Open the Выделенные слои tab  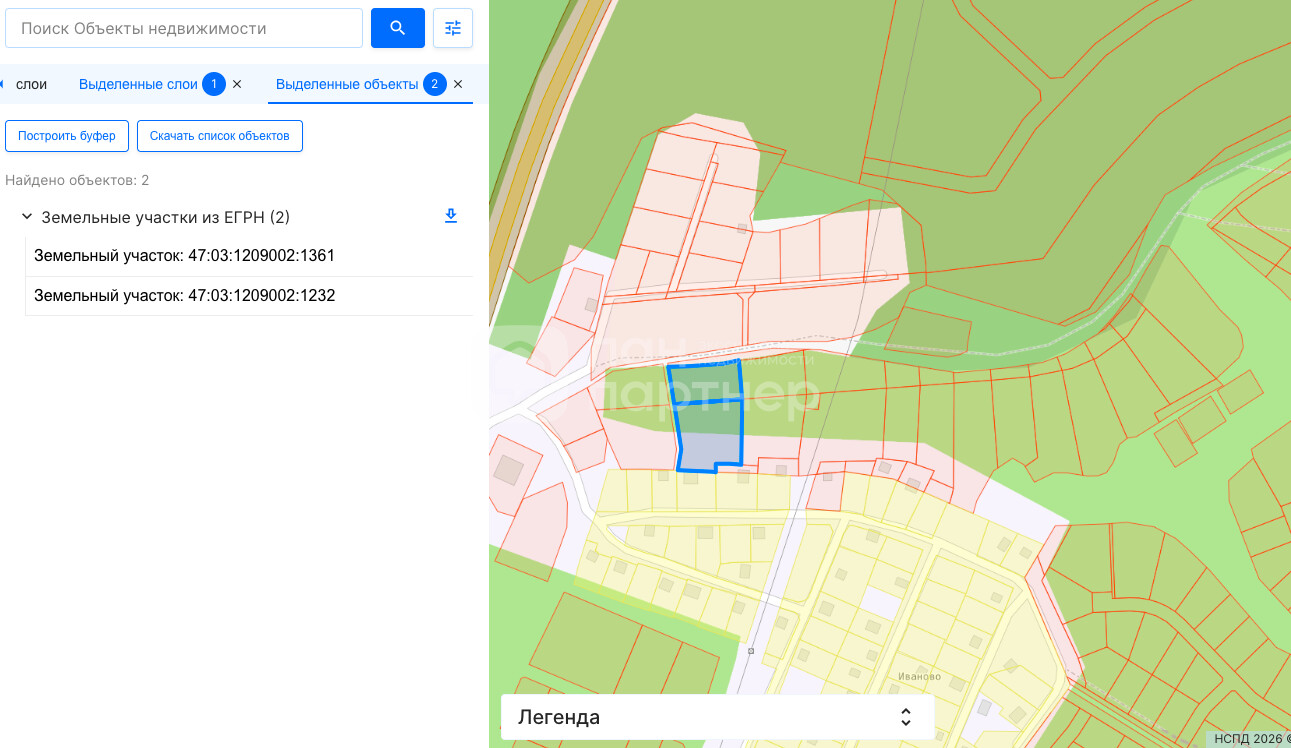click(x=138, y=84)
